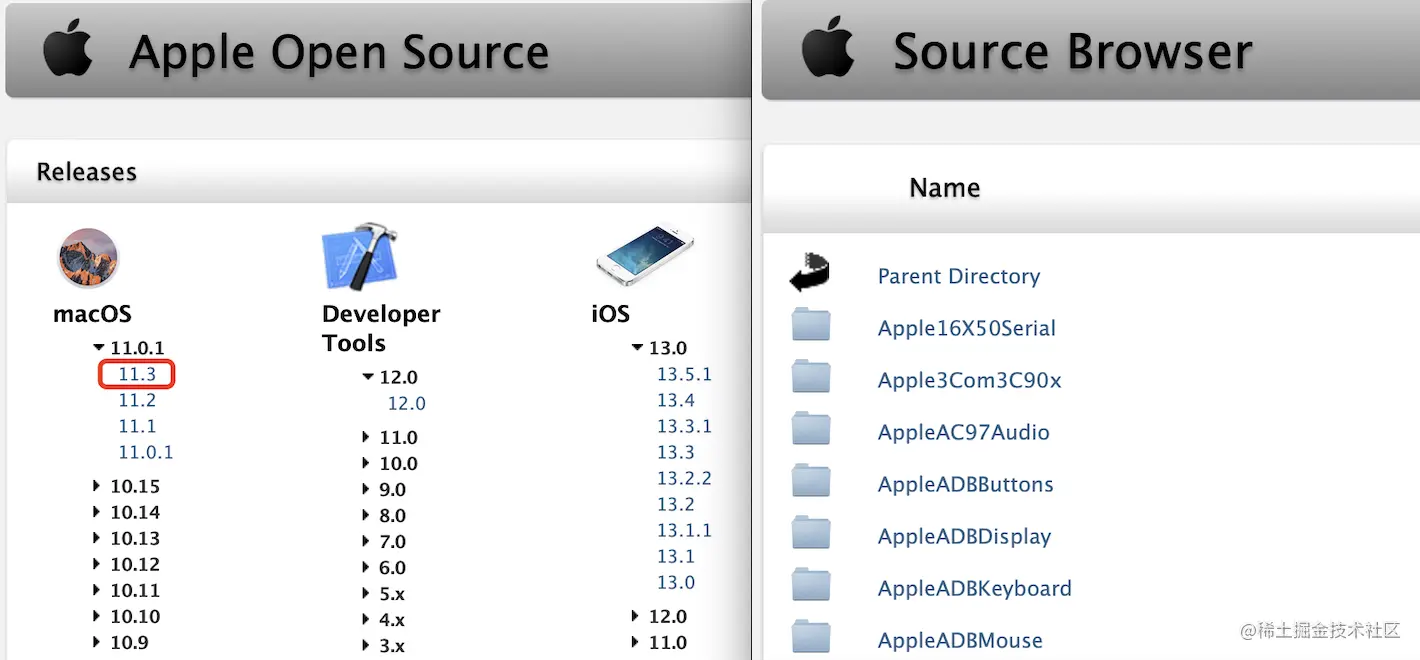Expand the macOS 10.15 release group
Viewport: 1420px width, 660px height.
pos(97,486)
